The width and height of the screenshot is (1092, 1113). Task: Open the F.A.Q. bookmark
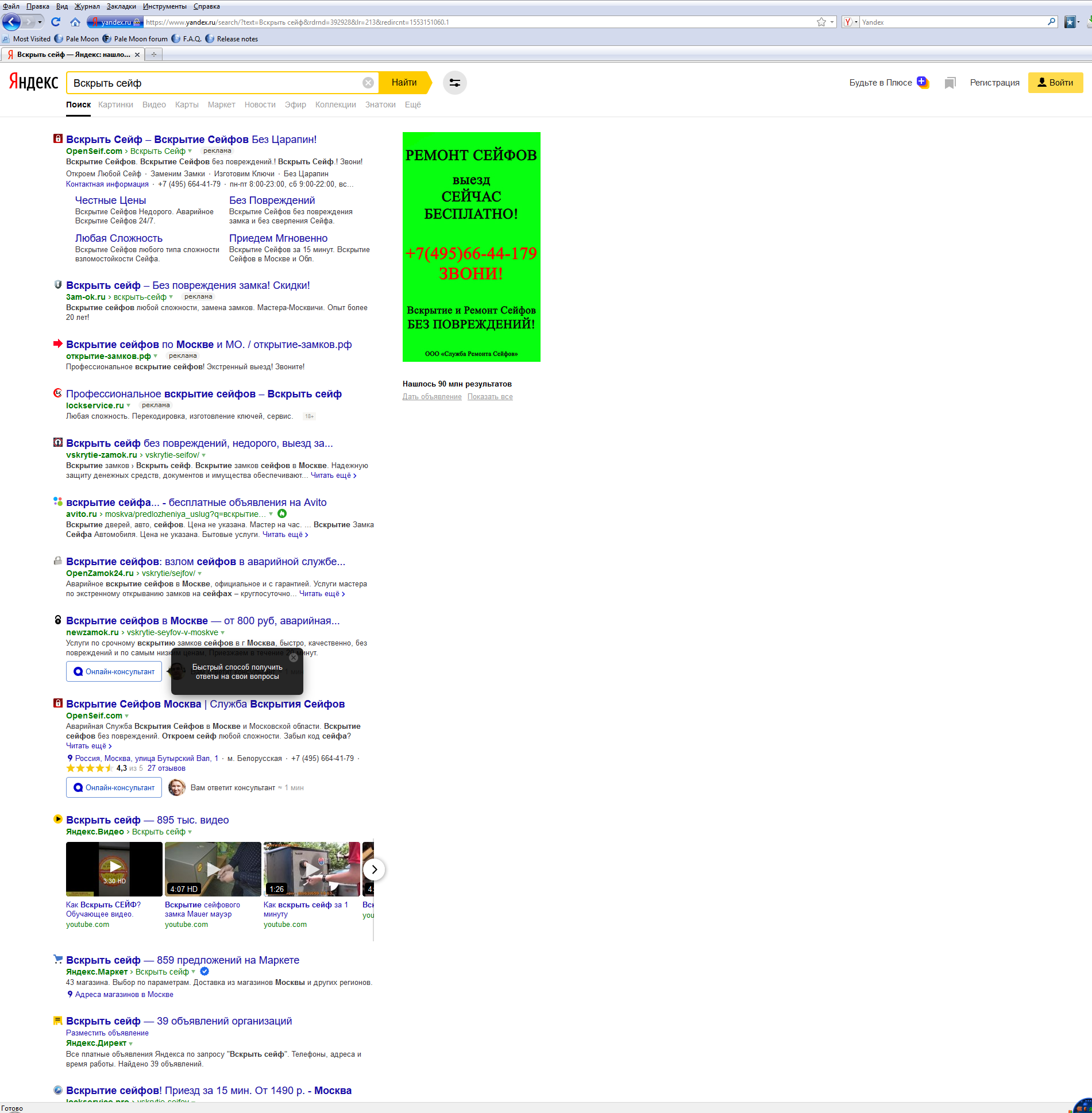(x=187, y=39)
